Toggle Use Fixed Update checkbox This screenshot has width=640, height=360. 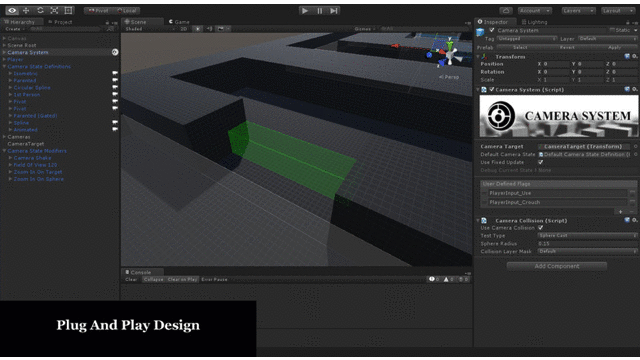point(540,162)
